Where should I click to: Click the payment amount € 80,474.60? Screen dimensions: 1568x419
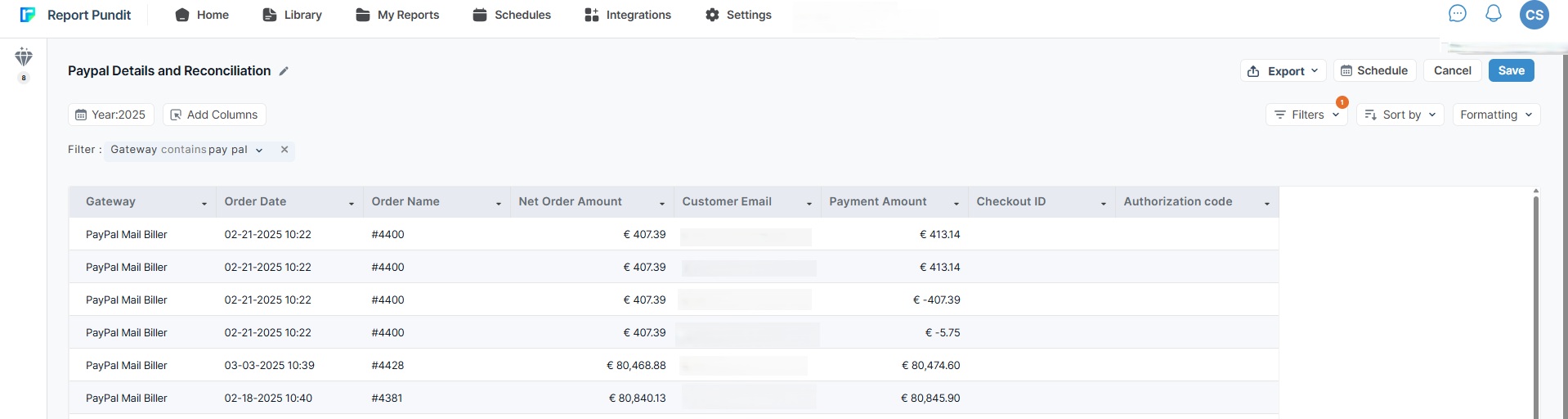coord(931,365)
